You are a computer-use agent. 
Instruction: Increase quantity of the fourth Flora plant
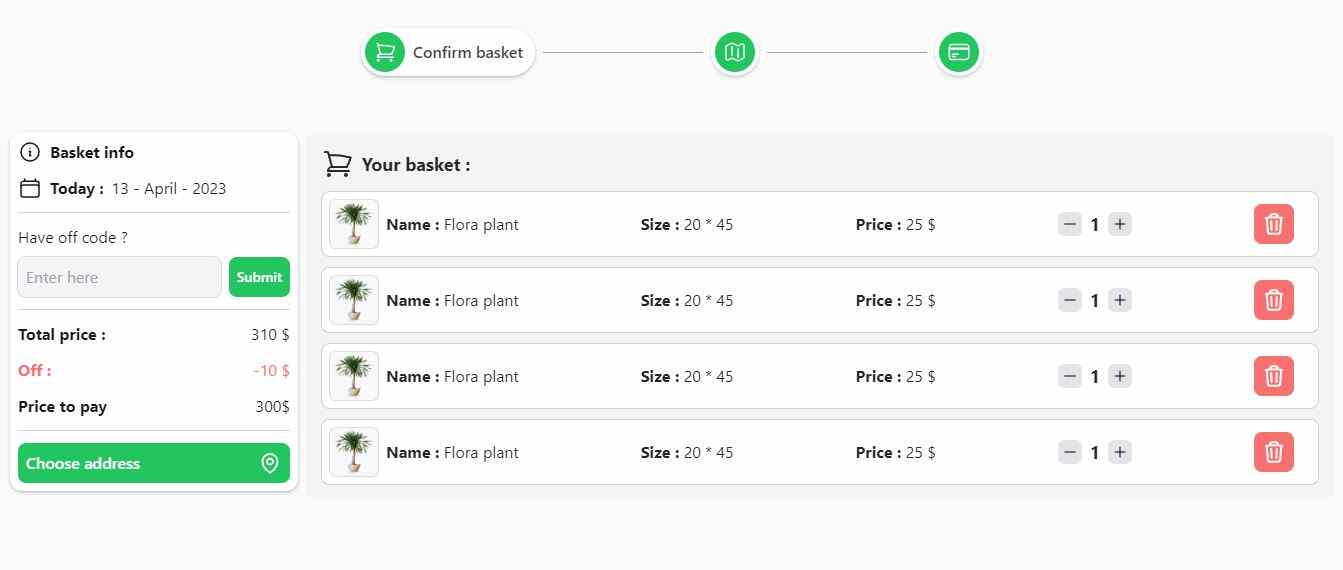tap(1120, 452)
